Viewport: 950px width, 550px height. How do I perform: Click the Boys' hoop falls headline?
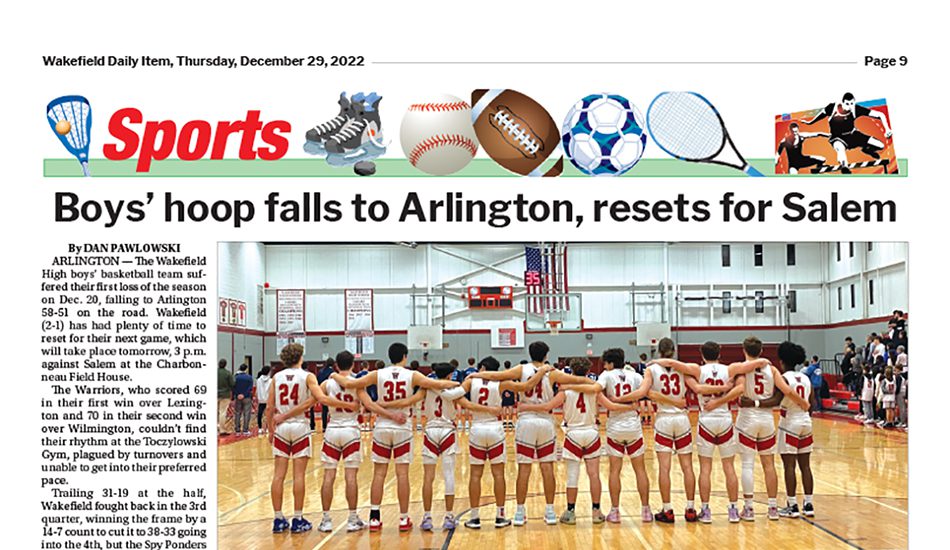(x=475, y=208)
